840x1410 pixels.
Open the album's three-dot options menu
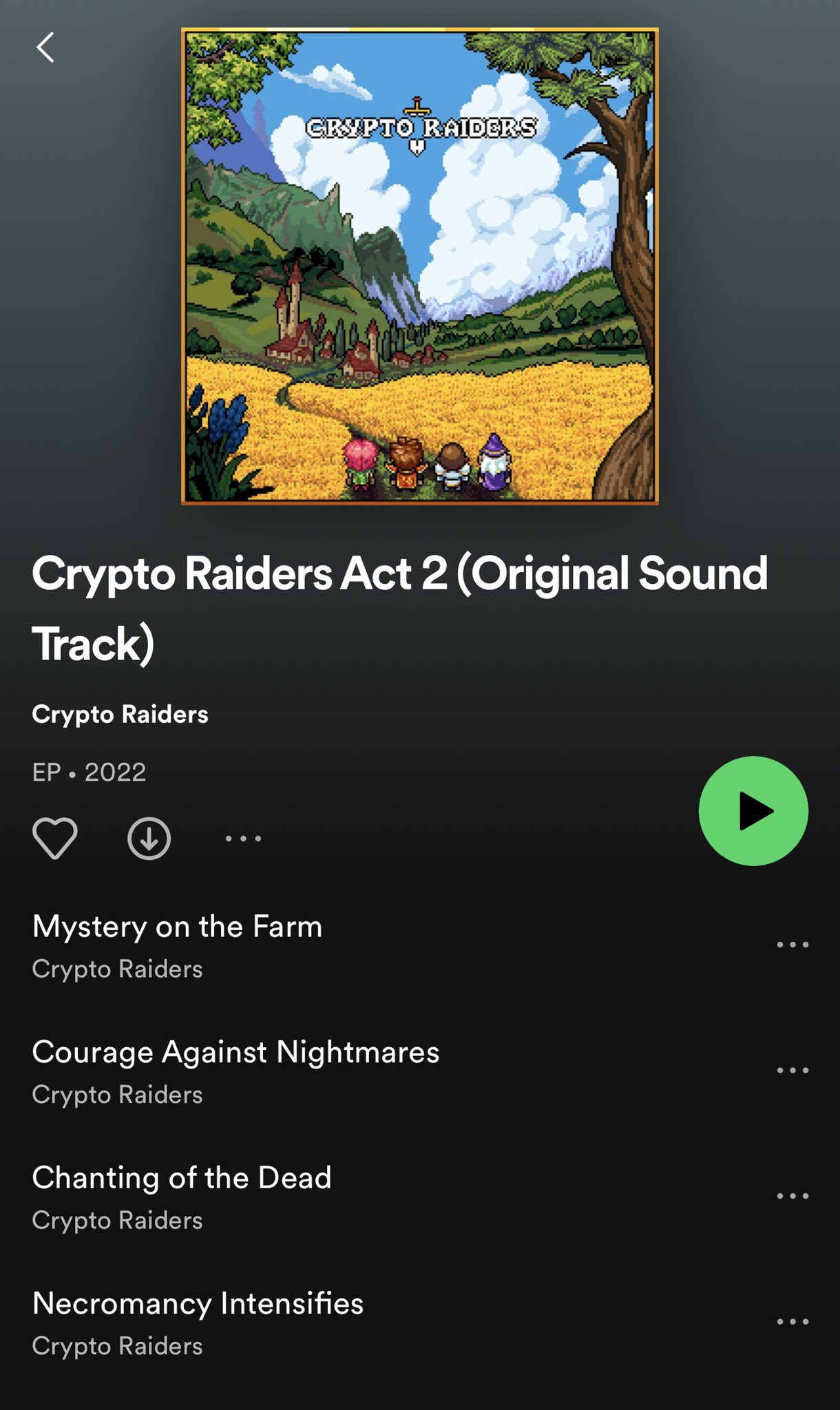[x=244, y=838]
